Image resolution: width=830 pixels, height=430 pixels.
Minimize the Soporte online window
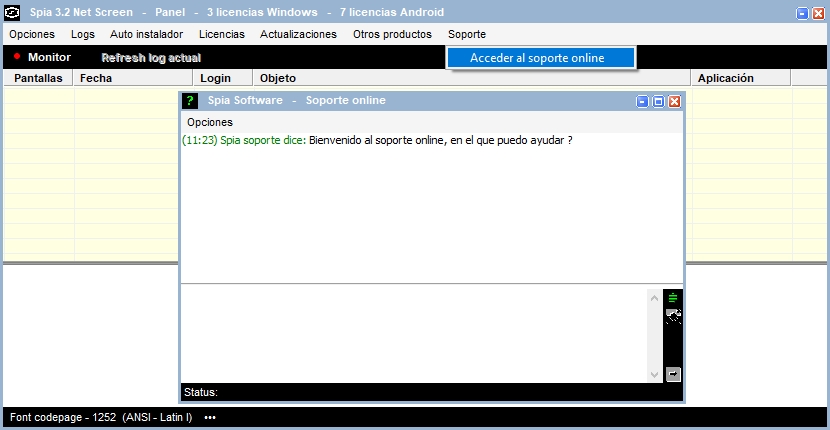pyautogui.click(x=642, y=102)
